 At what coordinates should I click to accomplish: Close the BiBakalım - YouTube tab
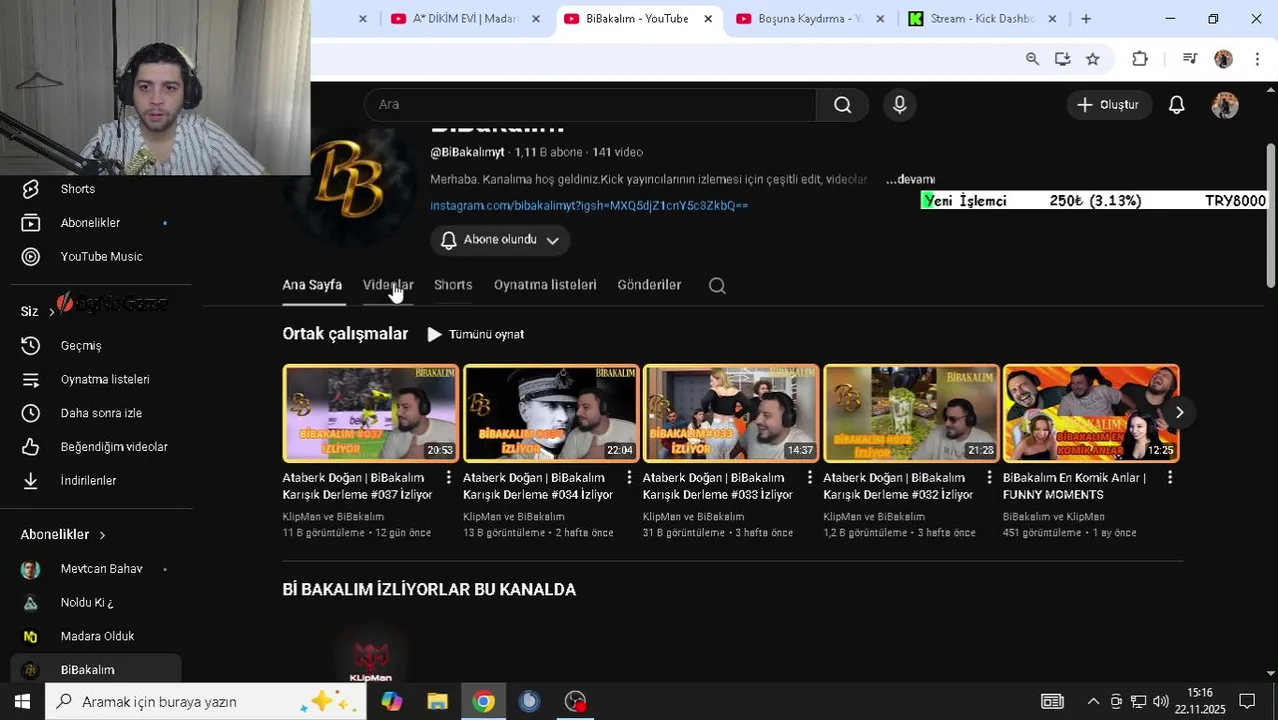coord(708,18)
